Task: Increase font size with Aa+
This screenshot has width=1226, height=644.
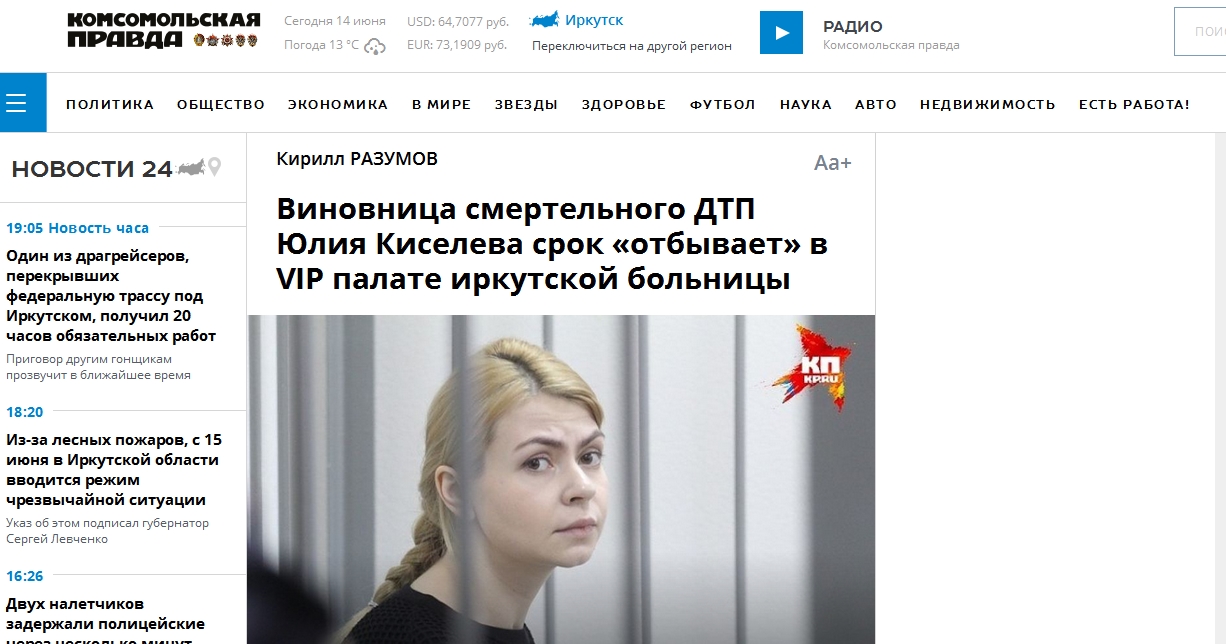Action: [x=833, y=163]
